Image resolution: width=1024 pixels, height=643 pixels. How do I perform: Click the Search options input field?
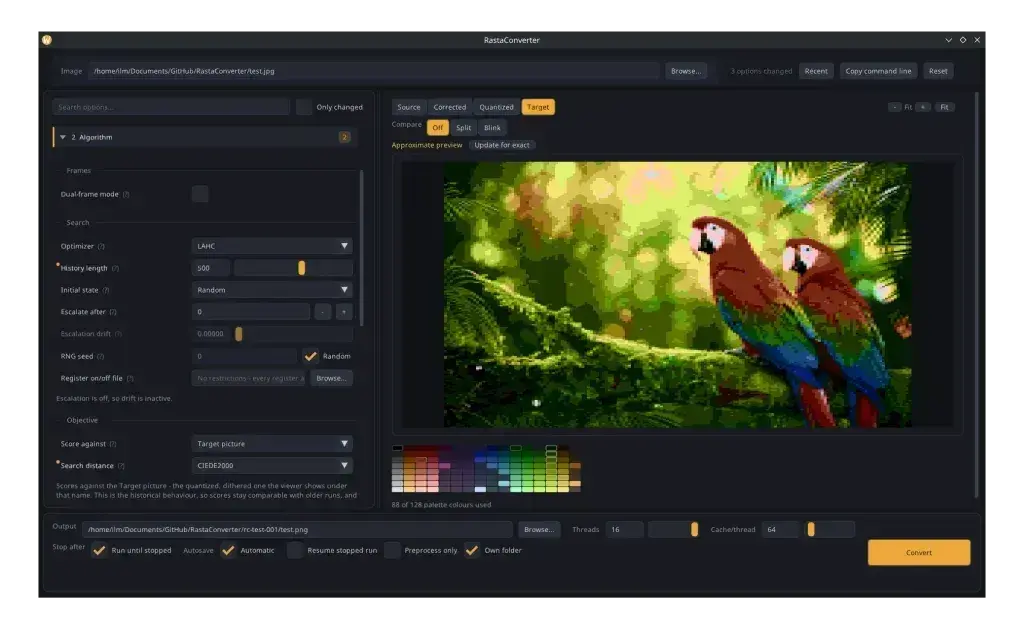point(171,107)
